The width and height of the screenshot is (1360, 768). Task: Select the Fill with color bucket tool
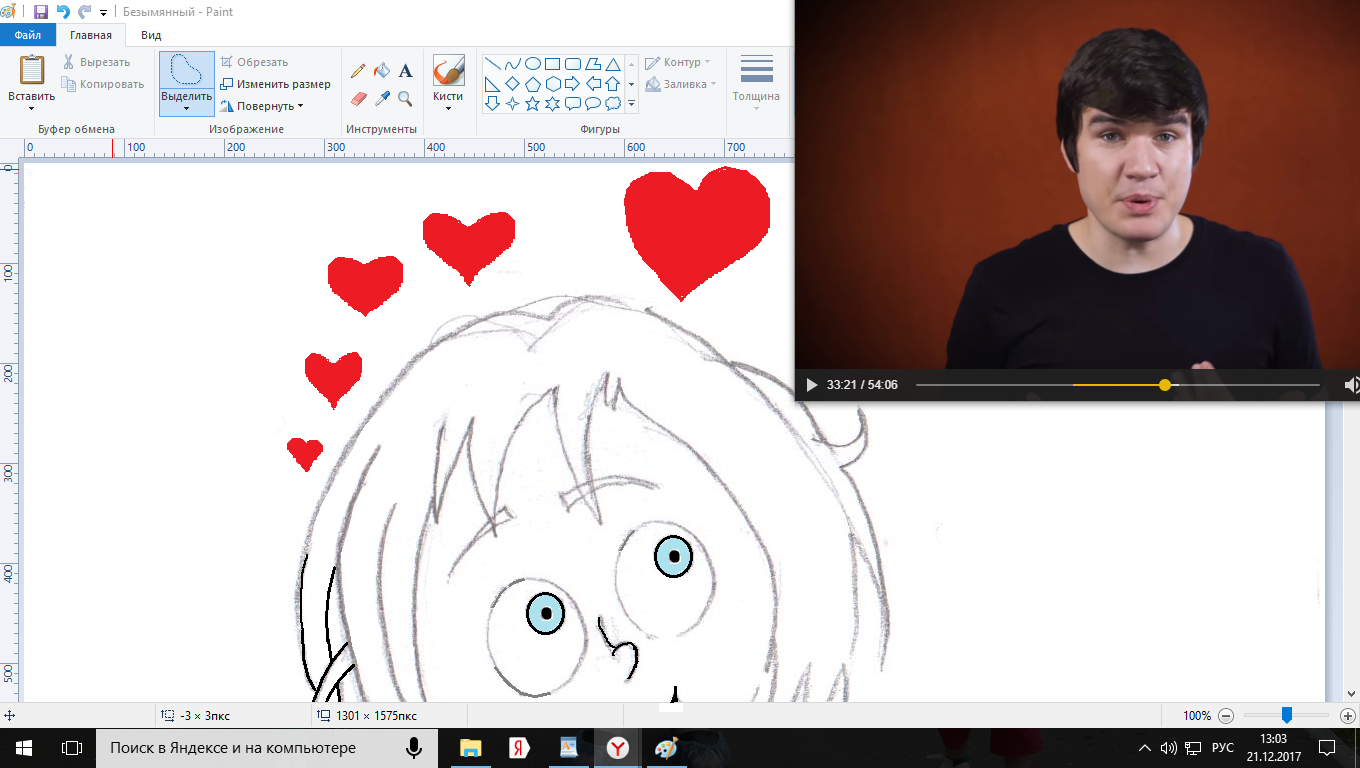381,71
